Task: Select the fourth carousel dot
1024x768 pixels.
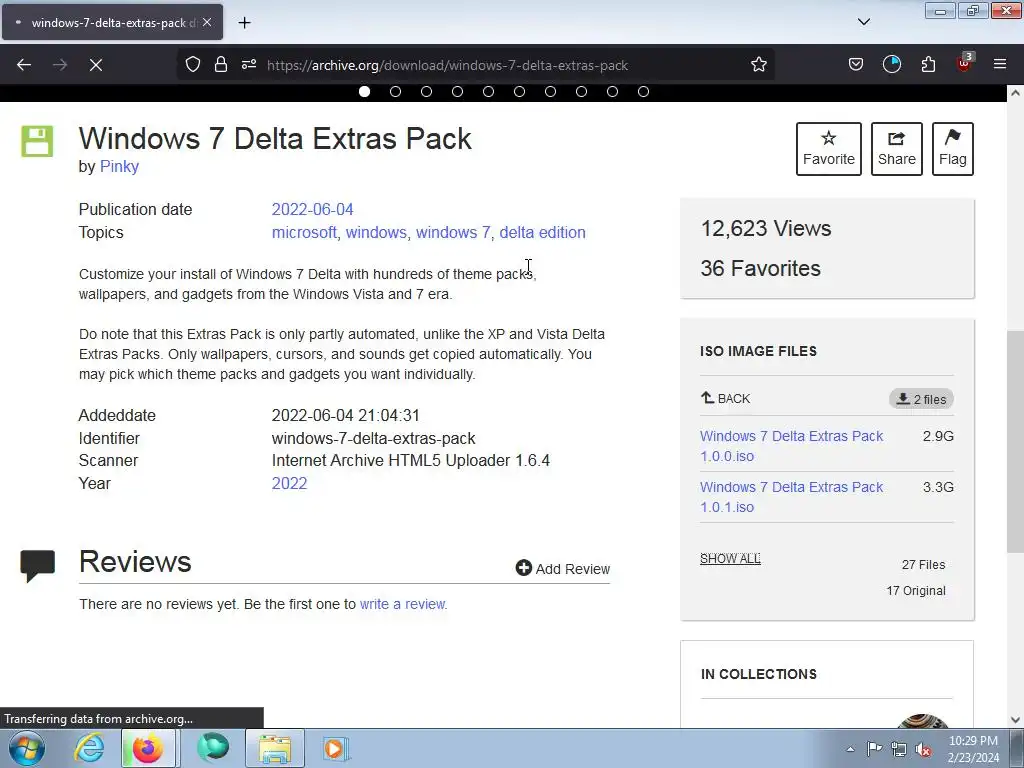Action: [x=457, y=92]
